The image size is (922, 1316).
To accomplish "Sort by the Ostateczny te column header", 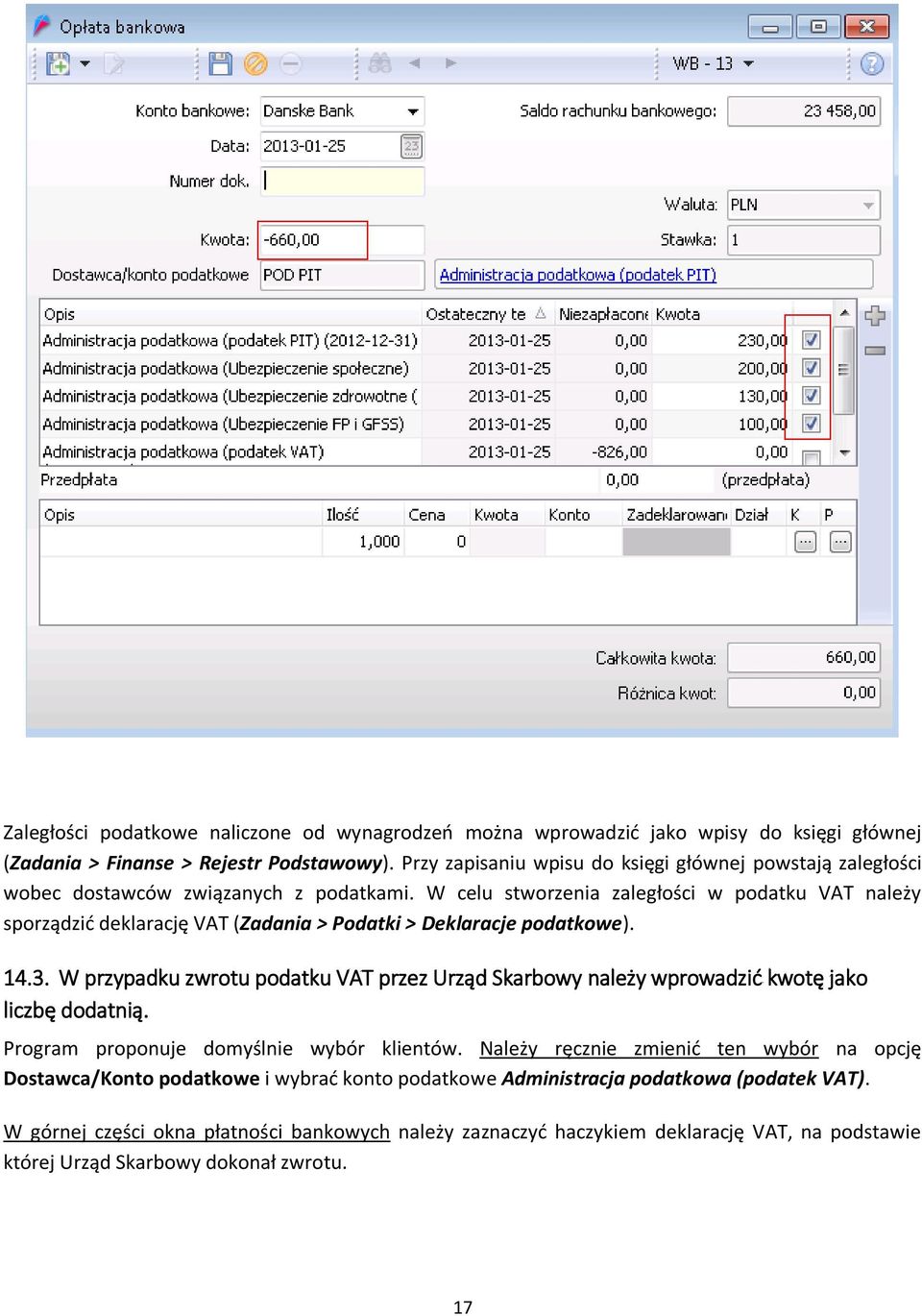I will [x=487, y=314].
